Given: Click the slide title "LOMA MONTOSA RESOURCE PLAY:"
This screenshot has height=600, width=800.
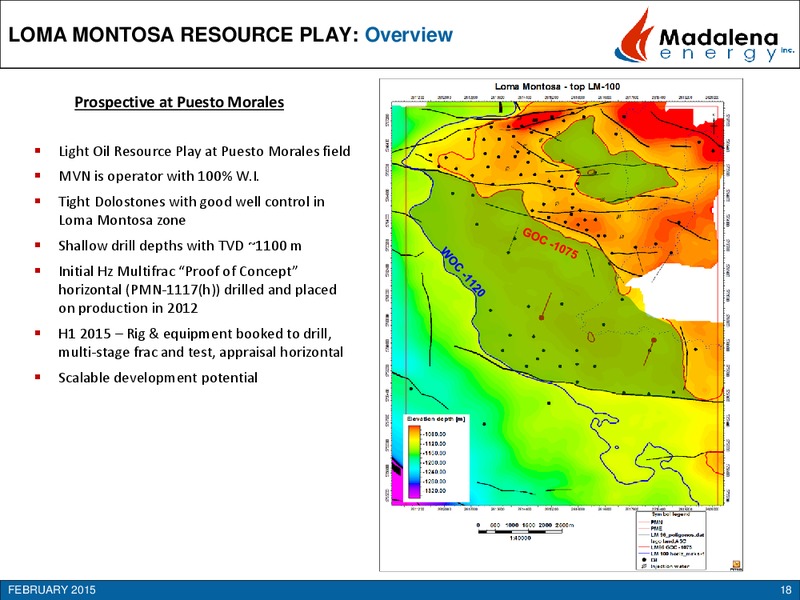Looking at the screenshot, I should pyautogui.click(x=184, y=35).
